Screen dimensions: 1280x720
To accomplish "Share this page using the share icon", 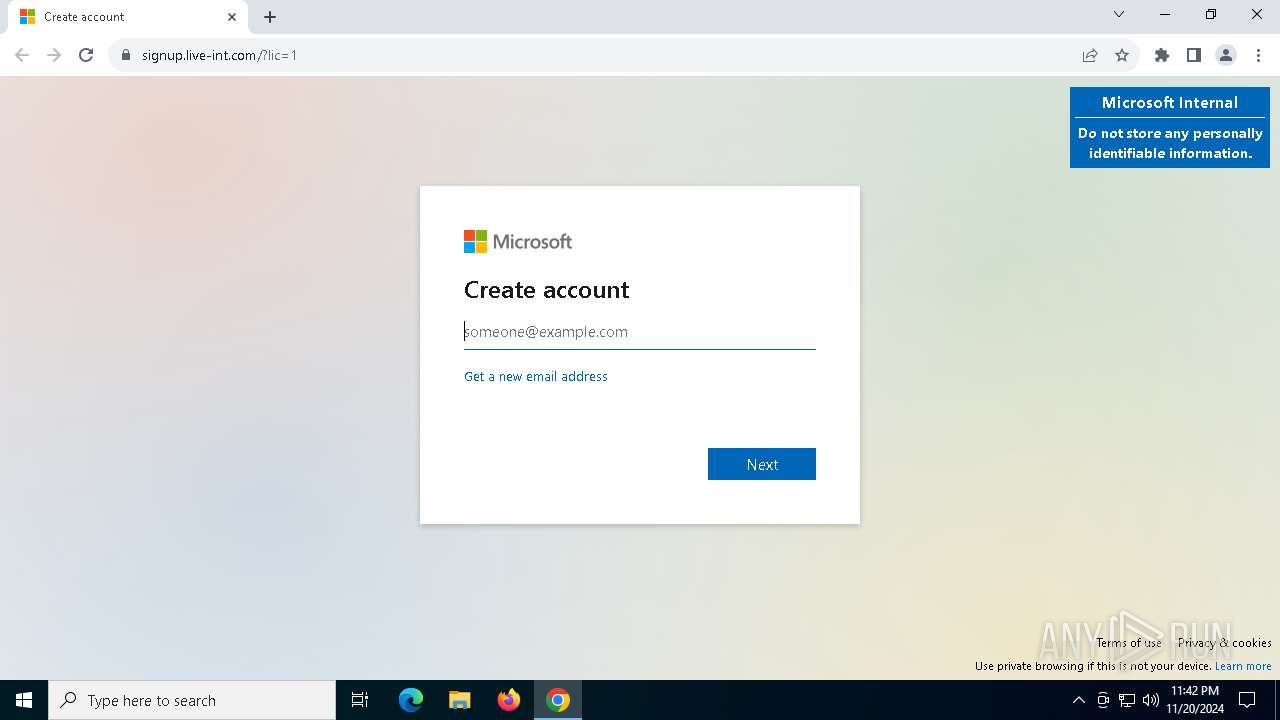I will [1090, 55].
